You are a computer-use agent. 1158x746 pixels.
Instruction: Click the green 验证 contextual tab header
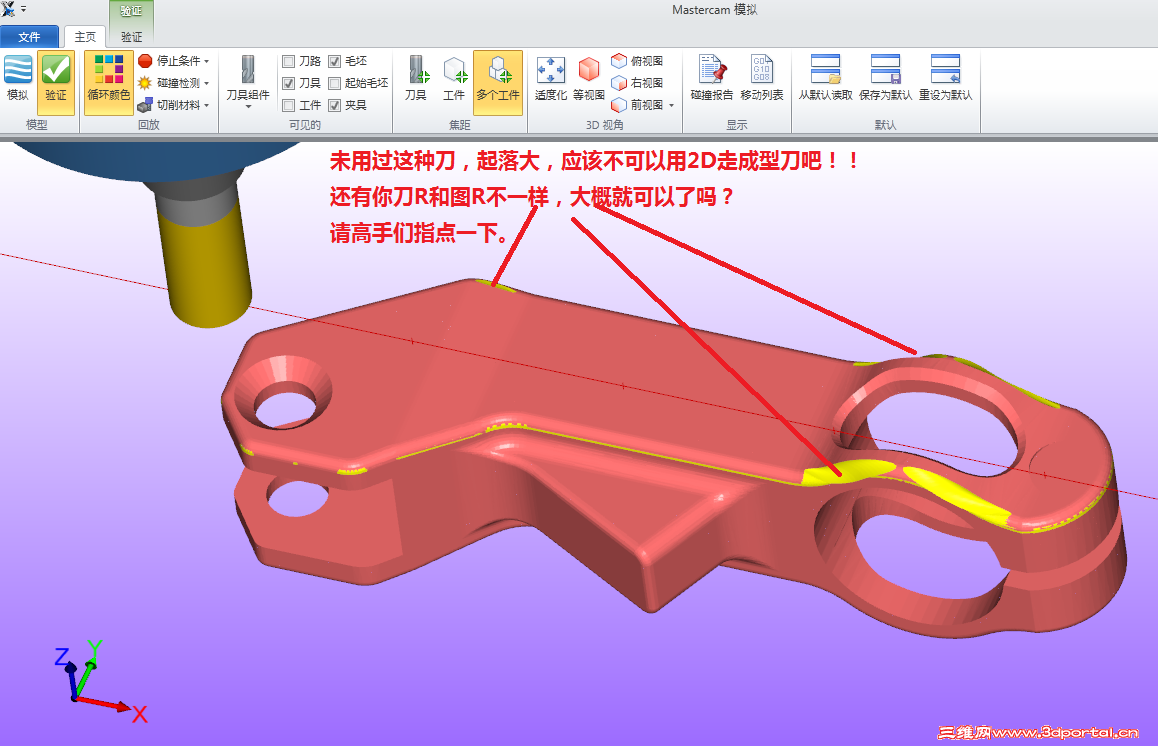131,11
